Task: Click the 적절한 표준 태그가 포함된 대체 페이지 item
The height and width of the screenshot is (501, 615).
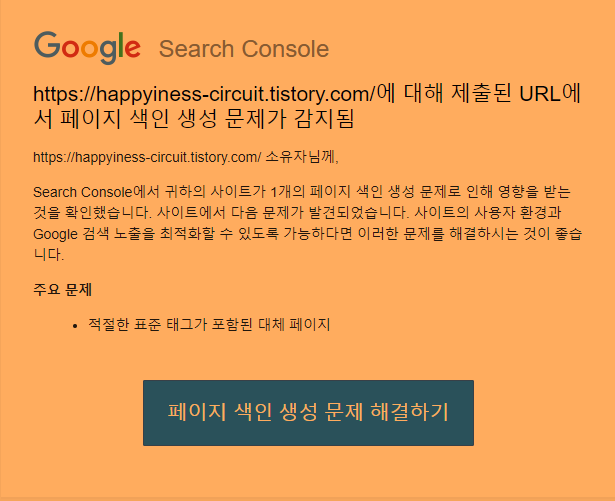Action: click(x=209, y=325)
